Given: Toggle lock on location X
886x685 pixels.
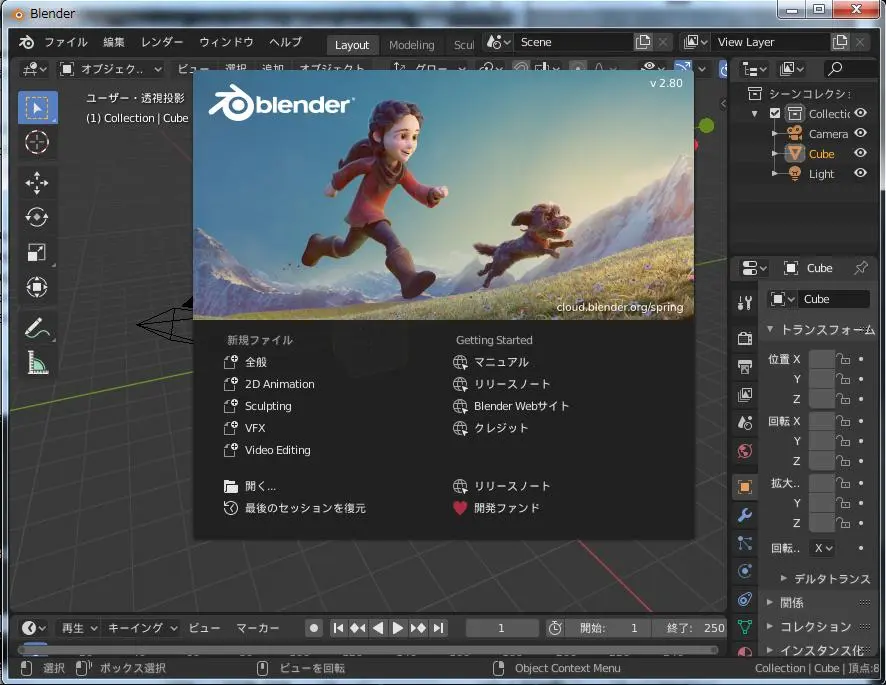Looking at the screenshot, I should tap(844, 359).
